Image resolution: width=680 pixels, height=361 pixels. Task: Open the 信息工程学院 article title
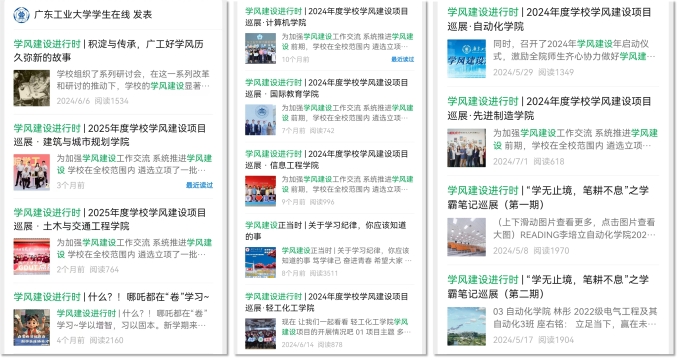click(327, 159)
